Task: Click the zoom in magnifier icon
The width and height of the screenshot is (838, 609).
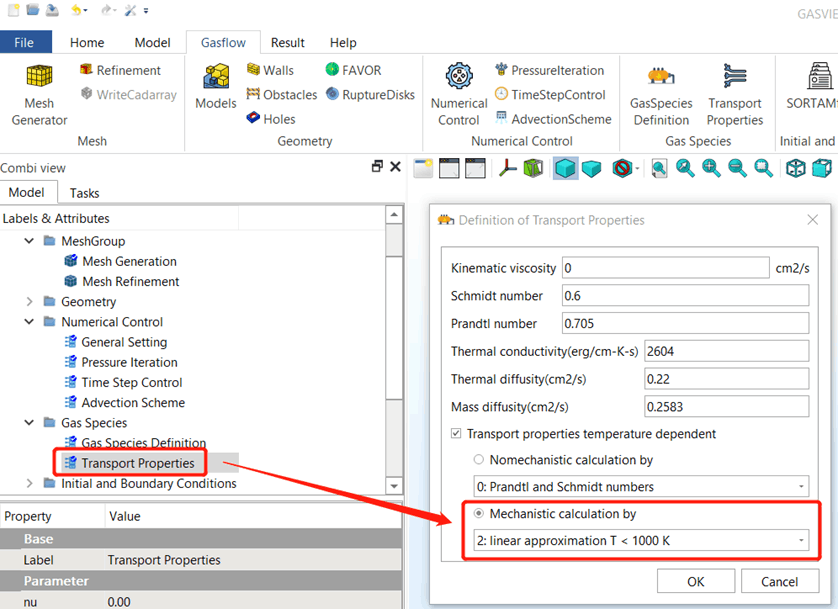Action: click(x=711, y=168)
